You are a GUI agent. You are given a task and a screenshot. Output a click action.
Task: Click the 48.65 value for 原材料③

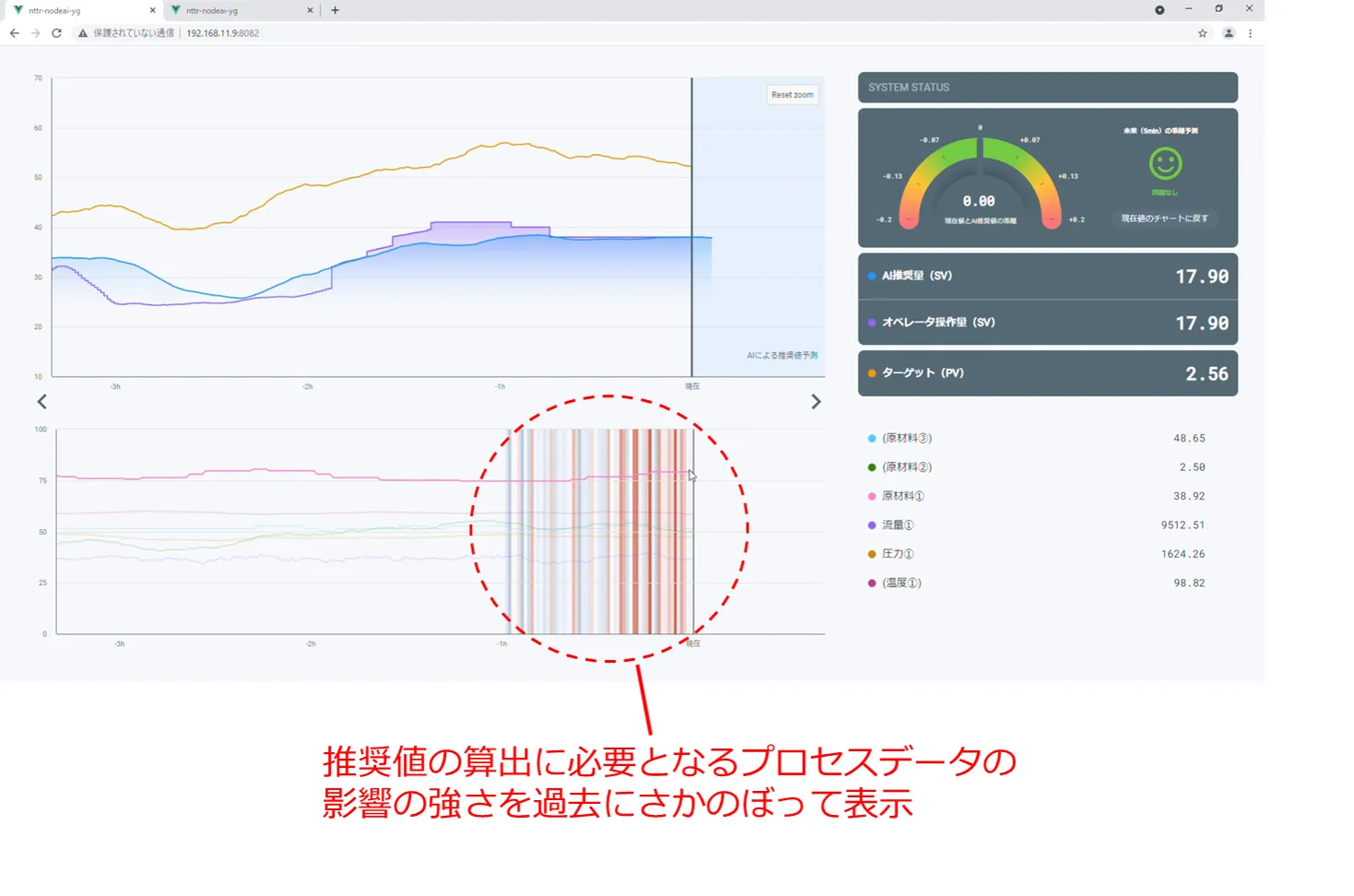pos(1189,439)
